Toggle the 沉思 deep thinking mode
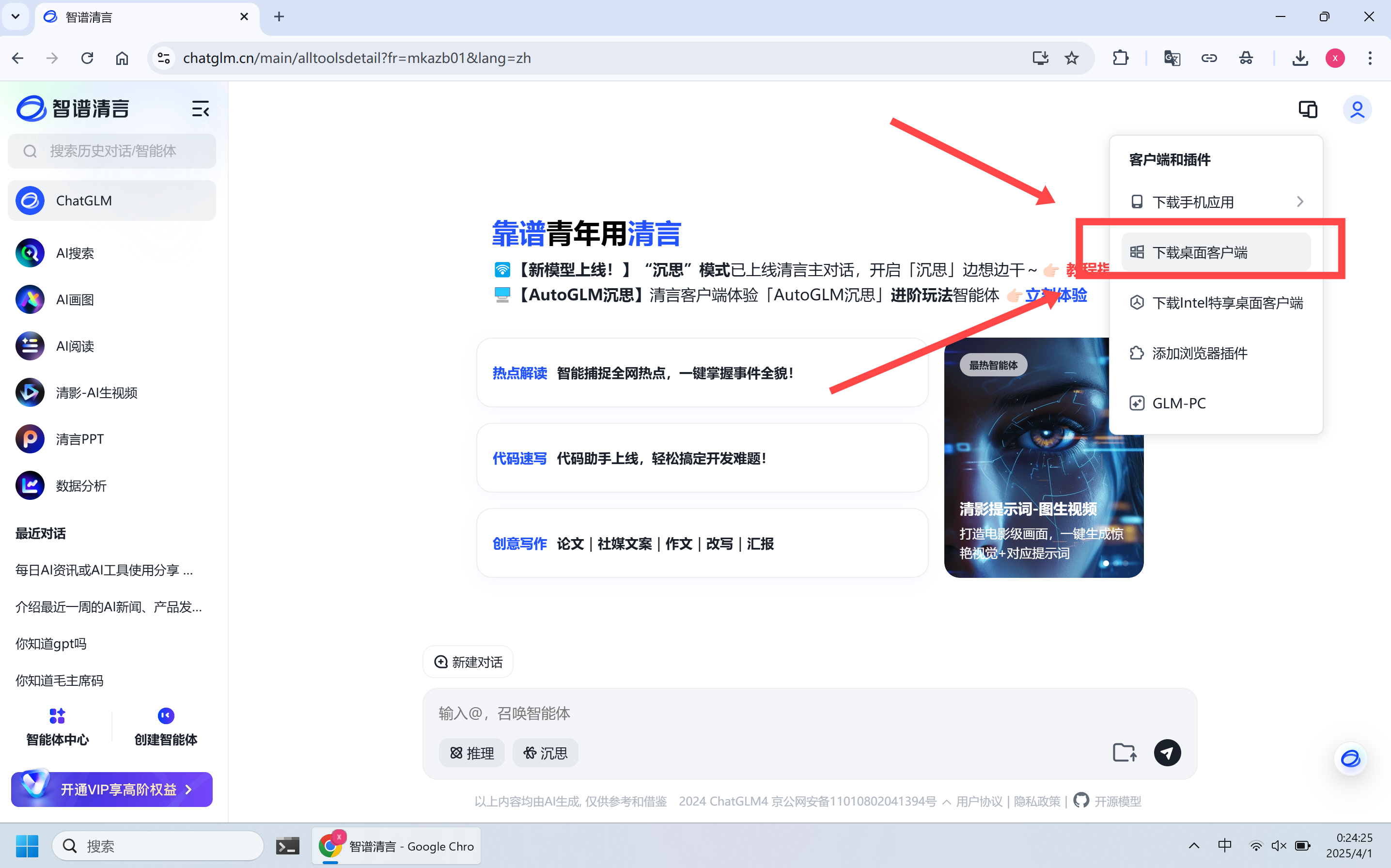Screen dimensions: 1391x868 (545, 753)
